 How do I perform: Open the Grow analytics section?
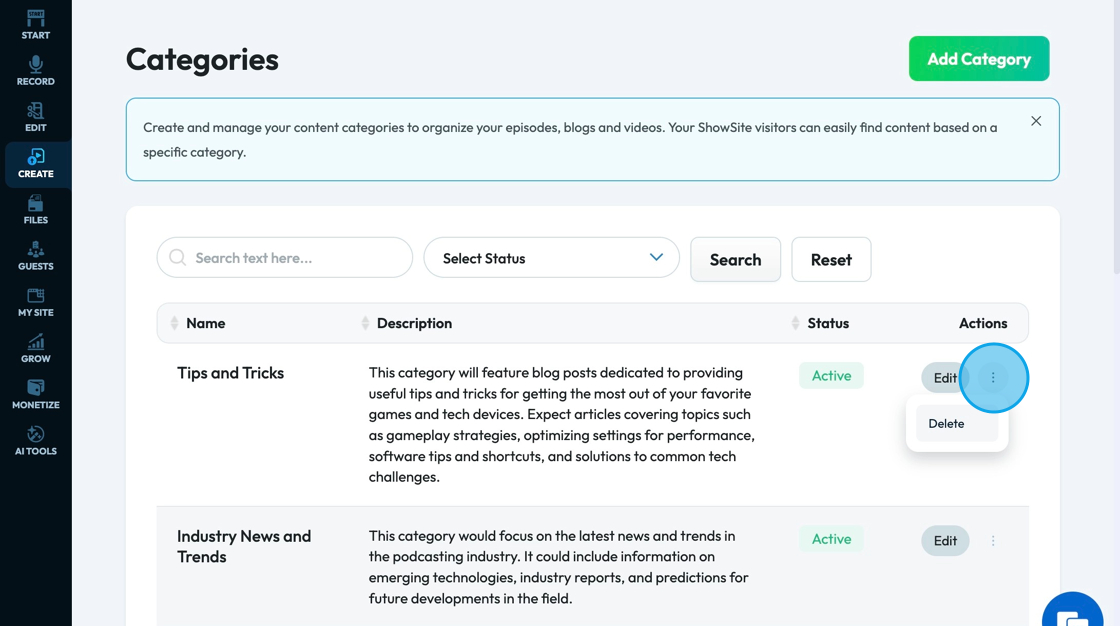(x=35, y=348)
